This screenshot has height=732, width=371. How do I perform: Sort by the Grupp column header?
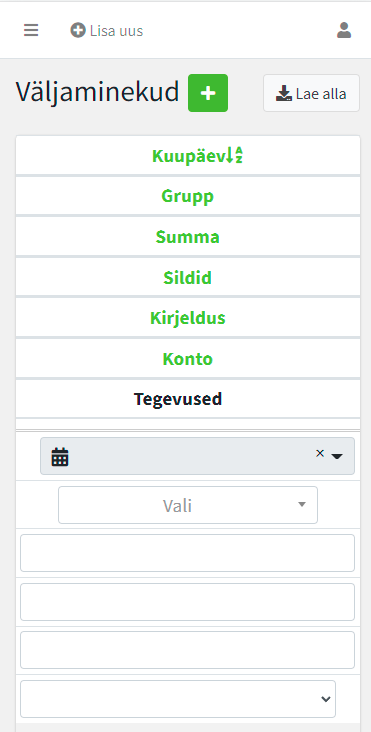(x=188, y=196)
